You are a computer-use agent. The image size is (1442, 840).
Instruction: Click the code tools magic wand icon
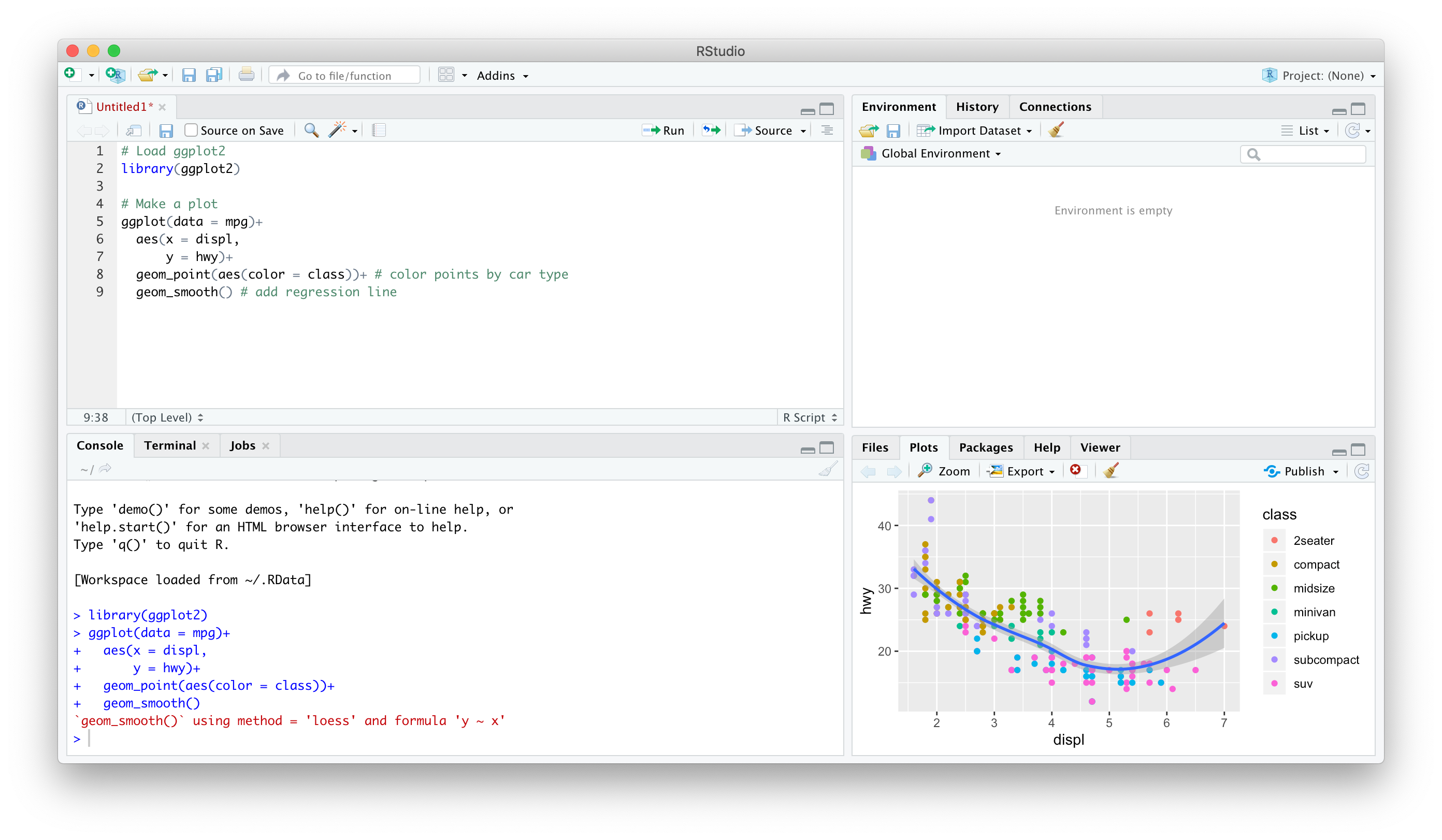pos(338,130)
